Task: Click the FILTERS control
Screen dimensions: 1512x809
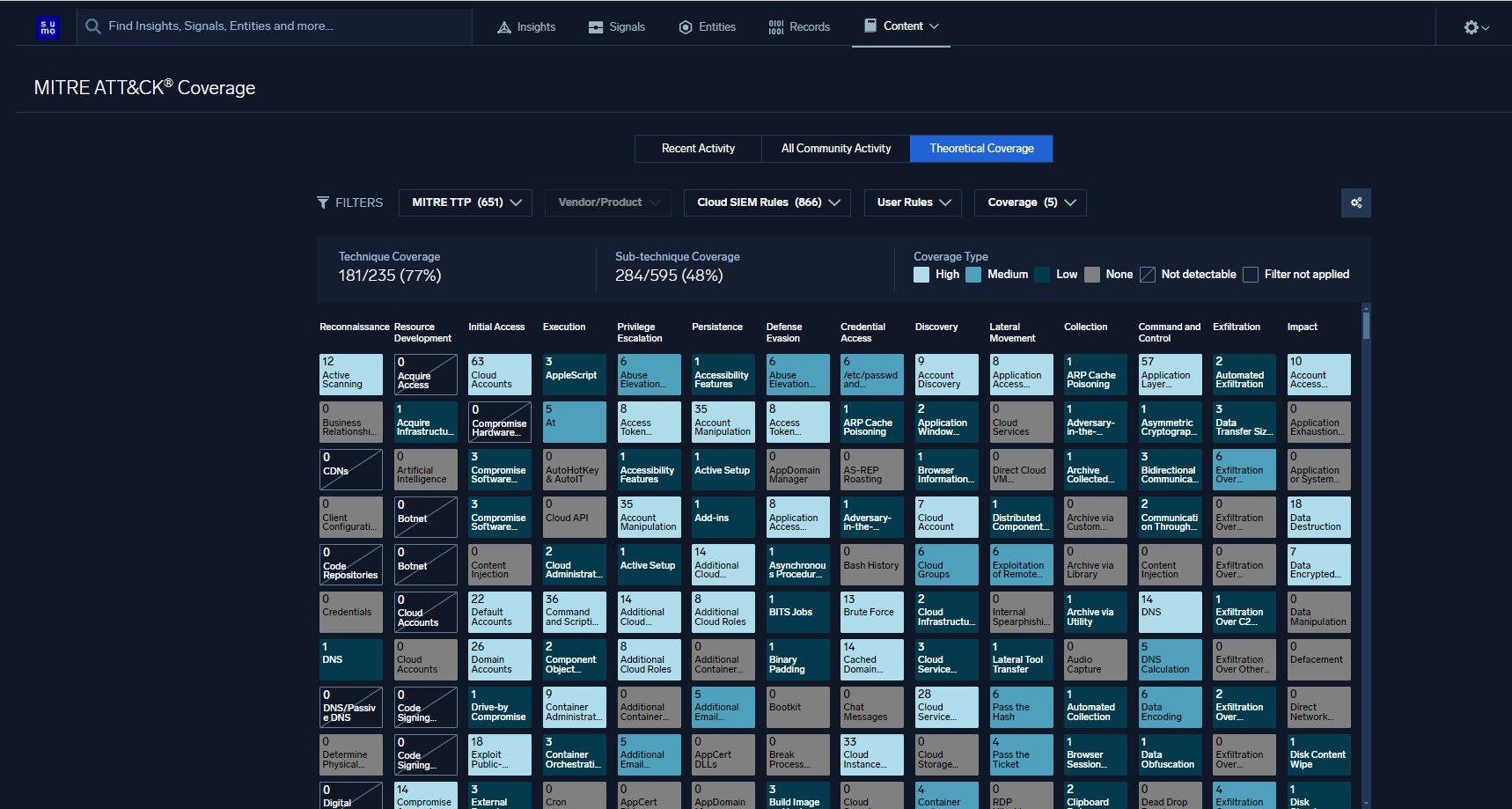Action: 349,202
